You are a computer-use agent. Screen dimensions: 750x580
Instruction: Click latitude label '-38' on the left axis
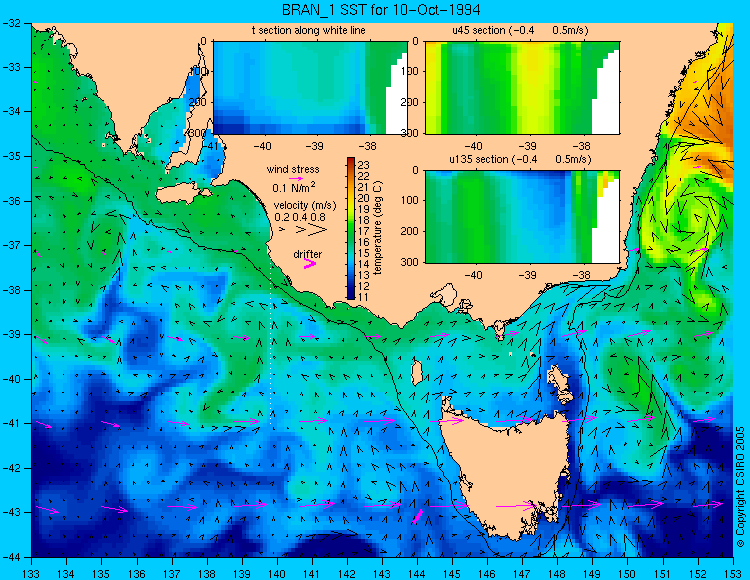coord(11,290)
